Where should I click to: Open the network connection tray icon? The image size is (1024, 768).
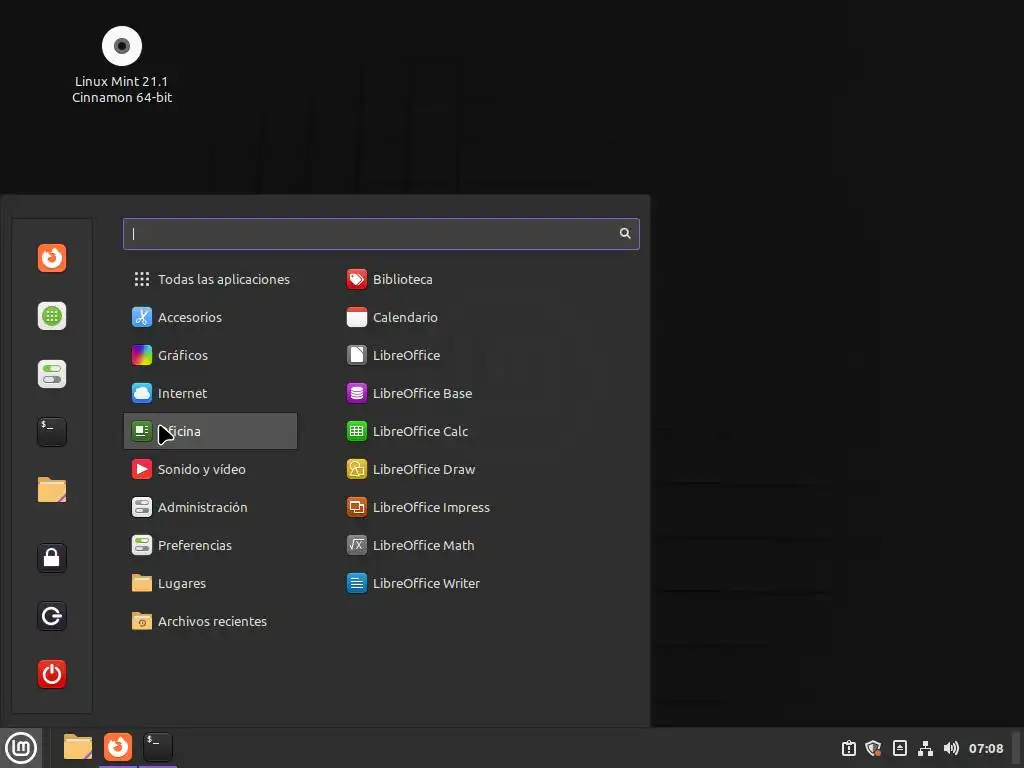925,748
